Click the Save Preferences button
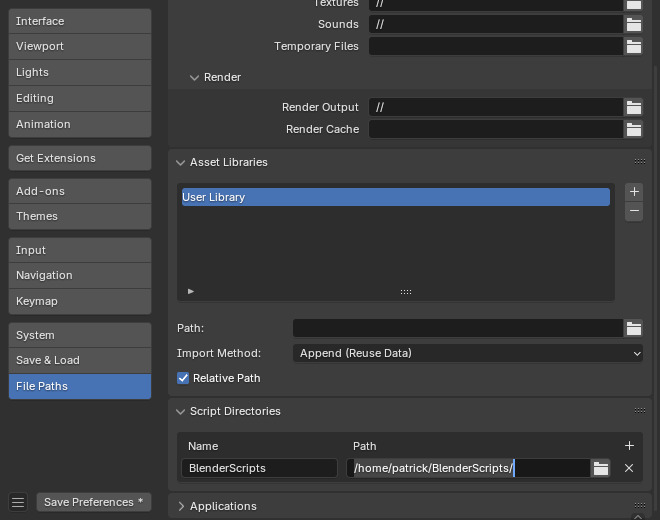The width and height of the screenshot is (660, 520). pyautogui.click(x=94, y=502)
